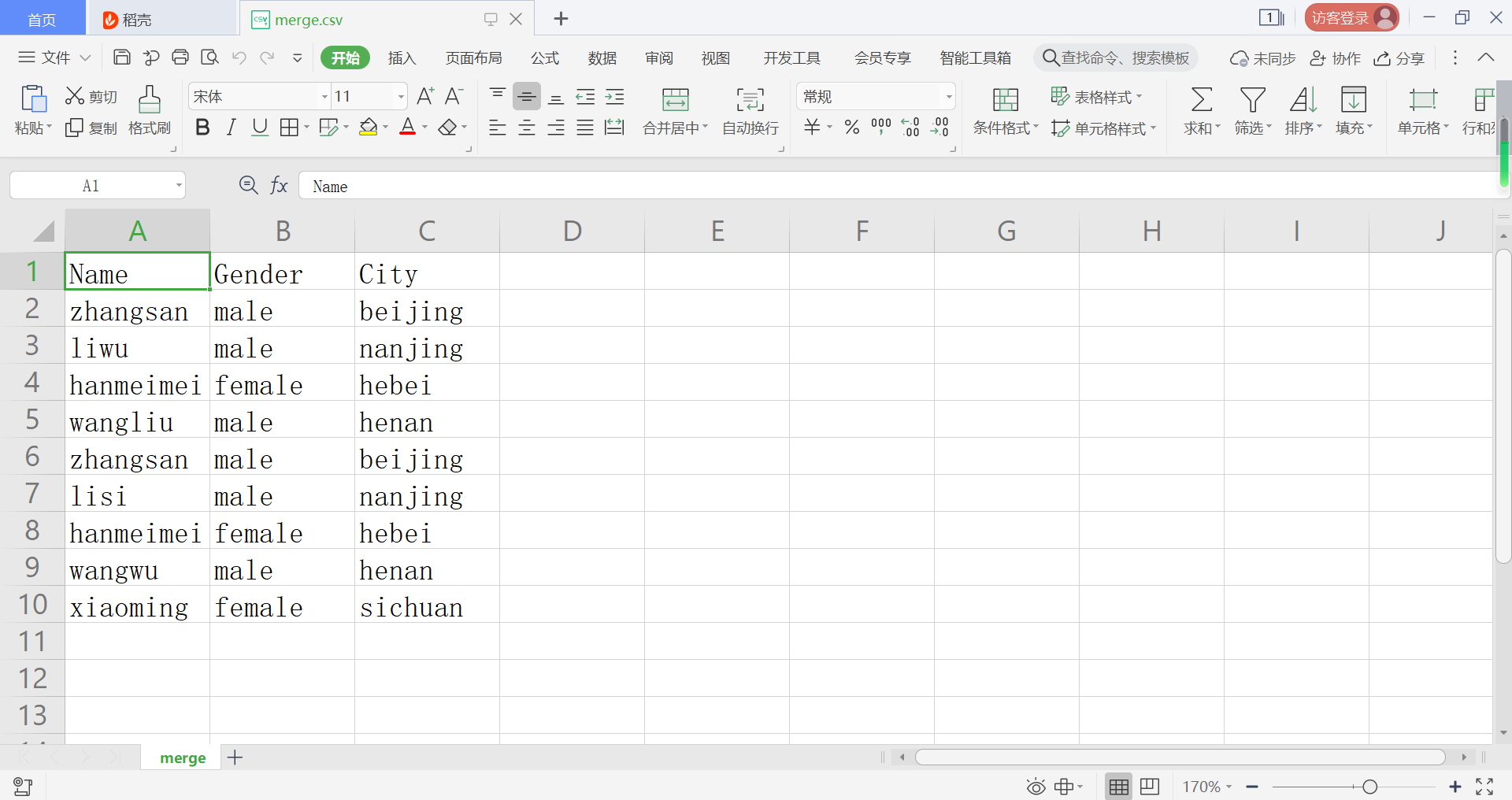
Task: Open the number format dropdown showing 常规
Action: 948,97
